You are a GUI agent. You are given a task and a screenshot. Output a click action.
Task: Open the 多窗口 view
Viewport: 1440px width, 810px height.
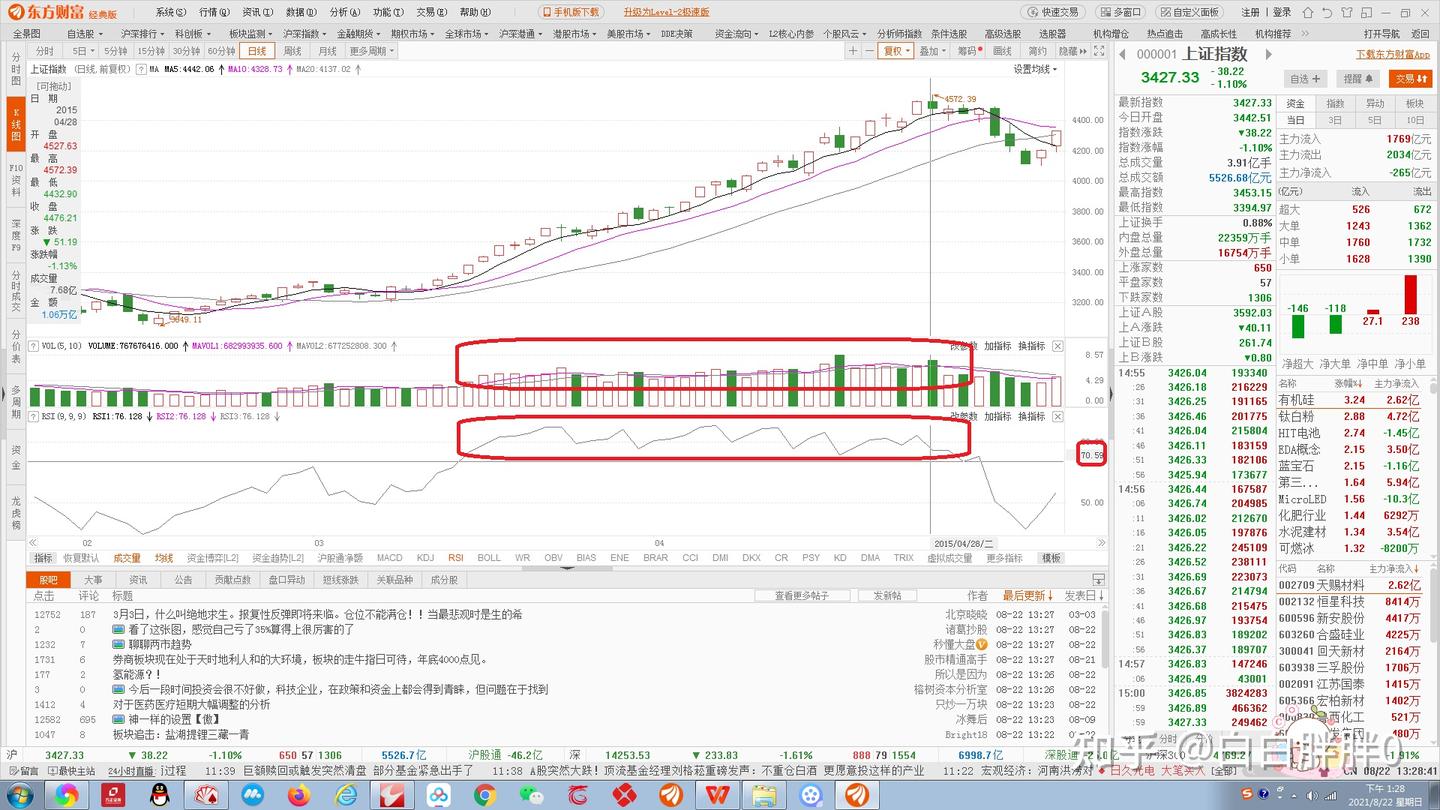click(x=1119, y=12)
